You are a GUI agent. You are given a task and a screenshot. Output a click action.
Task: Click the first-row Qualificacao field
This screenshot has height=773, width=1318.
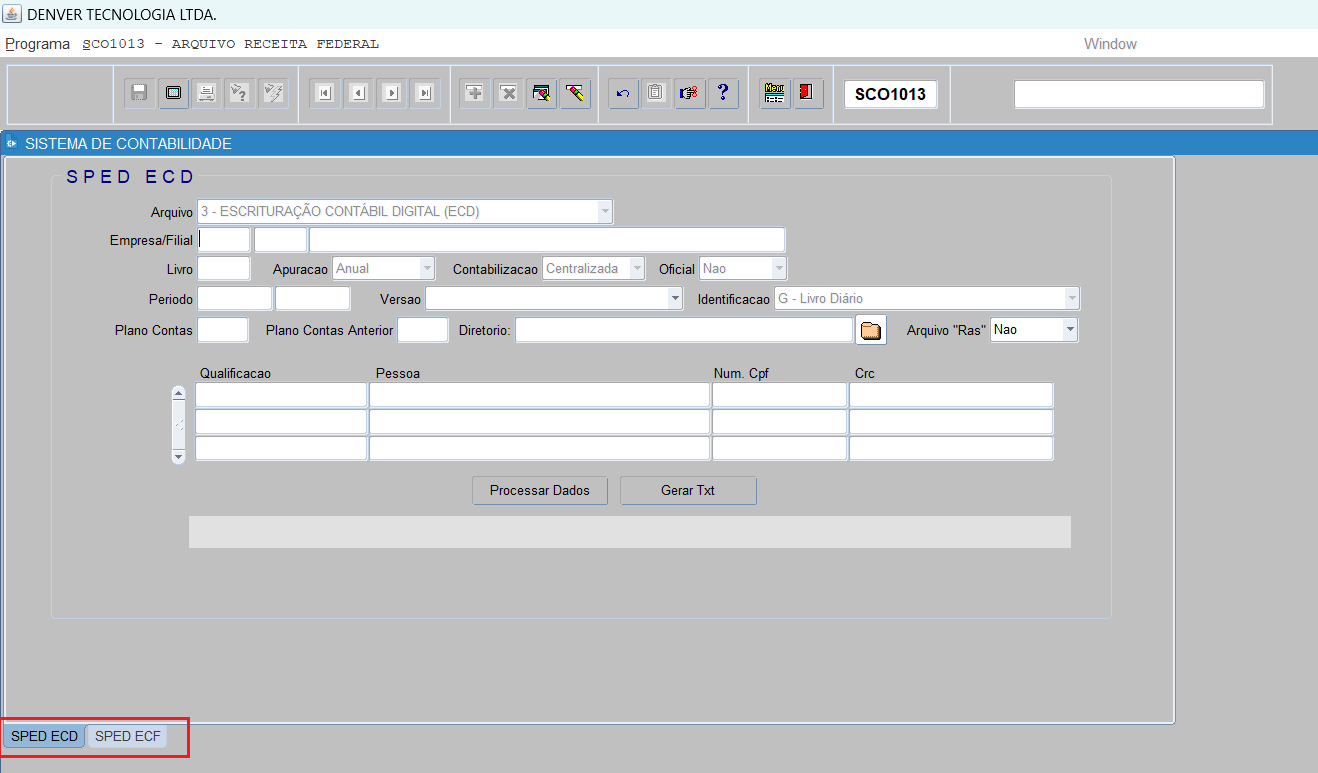click(x=281, y=395)
